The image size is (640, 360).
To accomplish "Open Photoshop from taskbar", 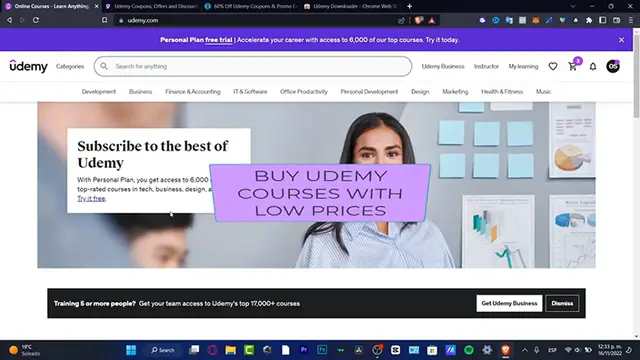I will click(x=322, y=350).
